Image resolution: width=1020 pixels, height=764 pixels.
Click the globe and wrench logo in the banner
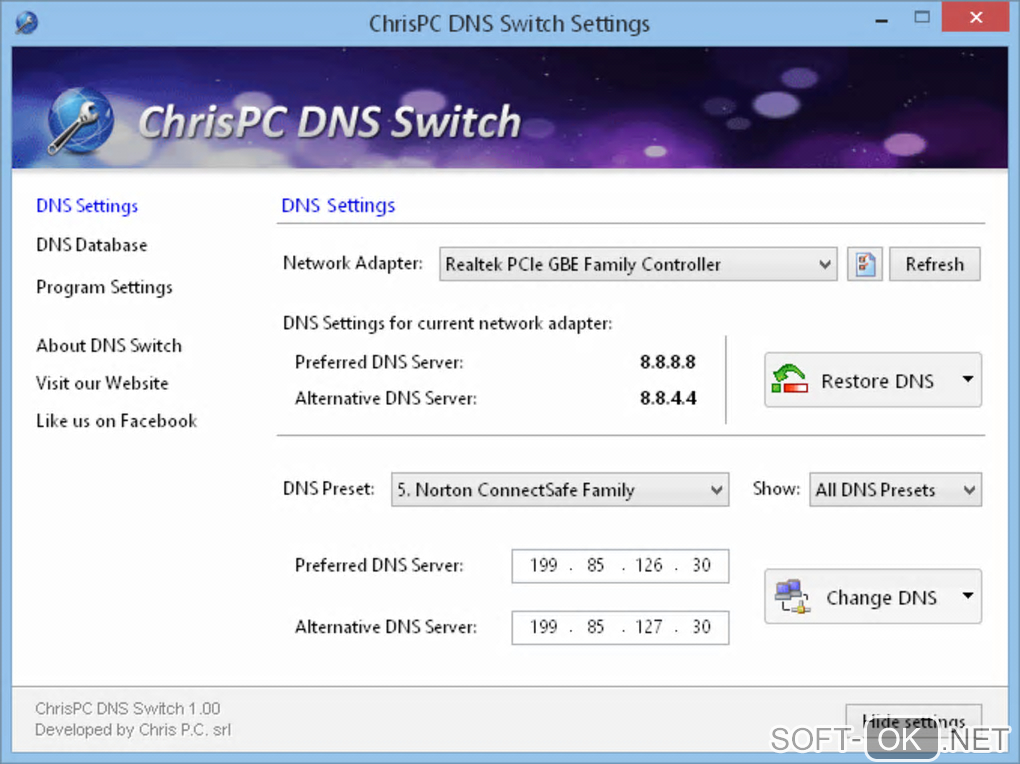[x=79, y=121]
